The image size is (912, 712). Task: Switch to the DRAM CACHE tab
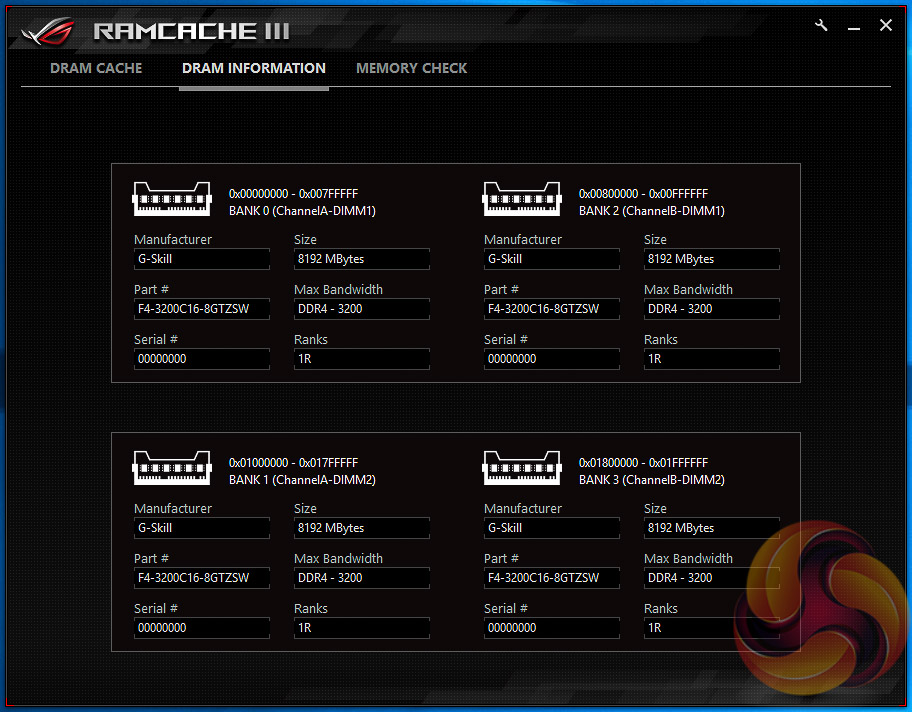(96, 69)
